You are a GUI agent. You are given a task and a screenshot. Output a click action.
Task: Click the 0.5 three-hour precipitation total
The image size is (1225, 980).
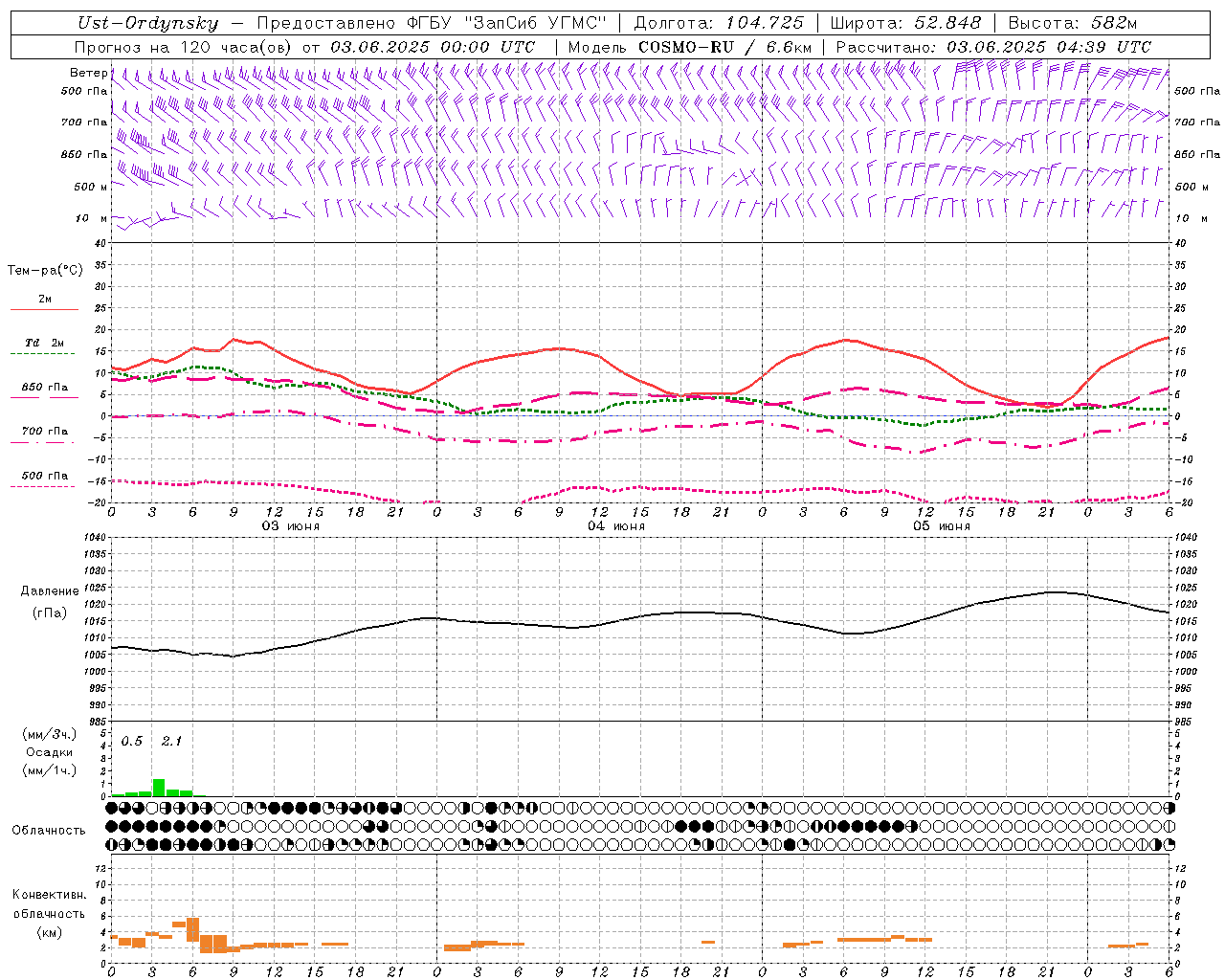coord(131,742)
